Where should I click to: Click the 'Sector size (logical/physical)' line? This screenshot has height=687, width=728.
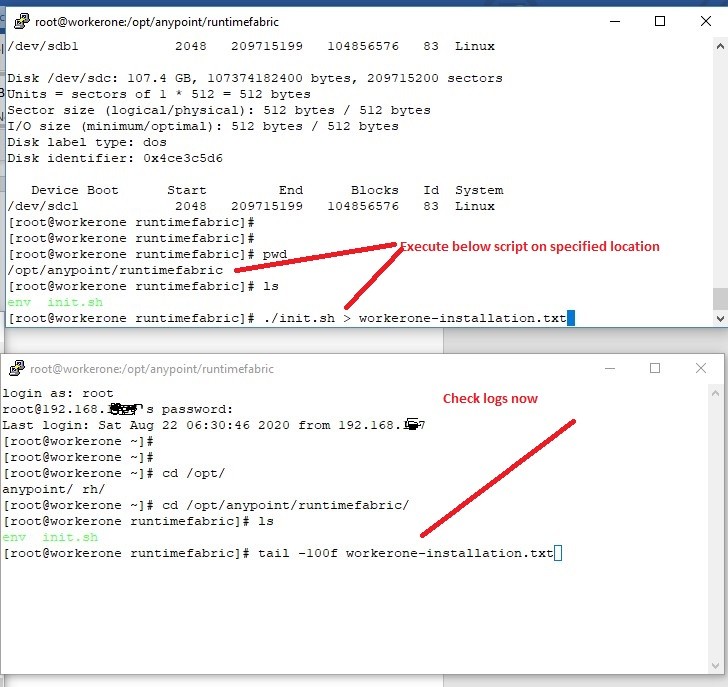pyautogui.click(x=219, y=110)
